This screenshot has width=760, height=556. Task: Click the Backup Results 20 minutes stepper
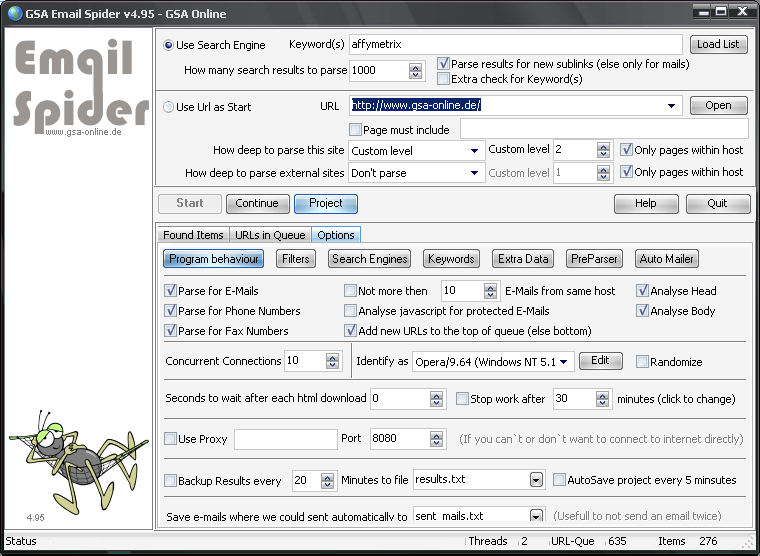tap(327, 481)
